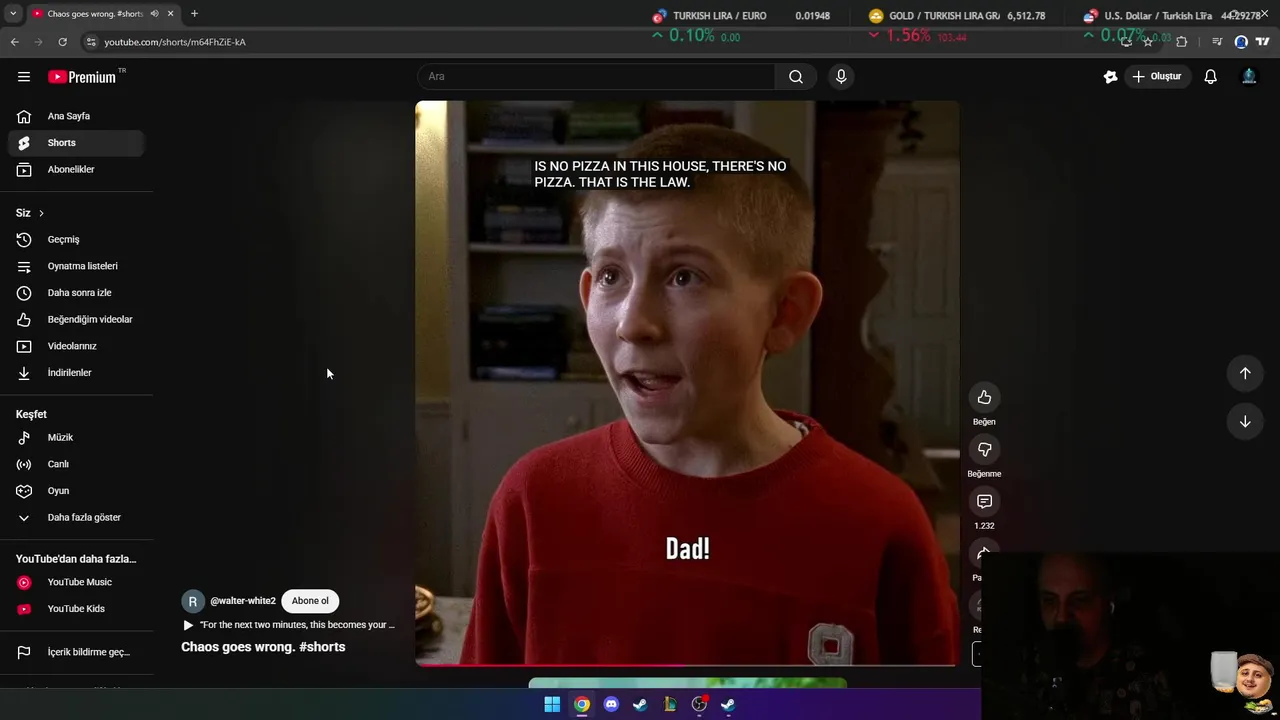Image resolution: width=1280 pixels, height=720 pixels.
Task: Click the Shorts video player
Action: click(687, 383)
